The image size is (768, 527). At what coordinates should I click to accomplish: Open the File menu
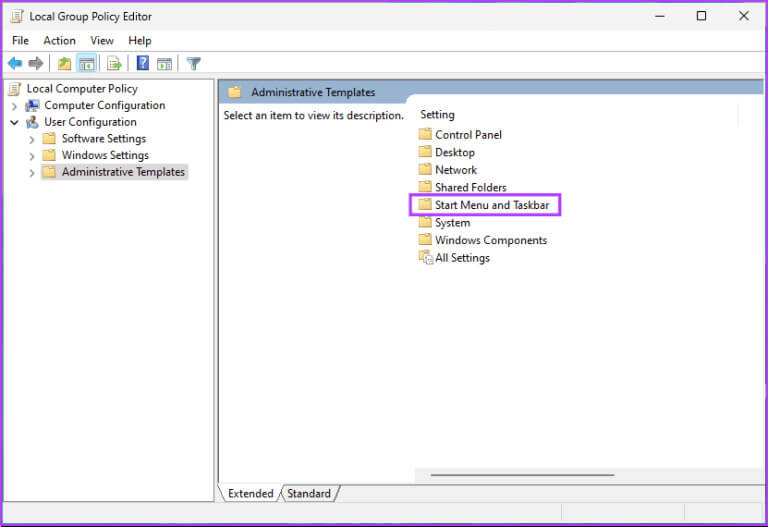click(21, 41)
